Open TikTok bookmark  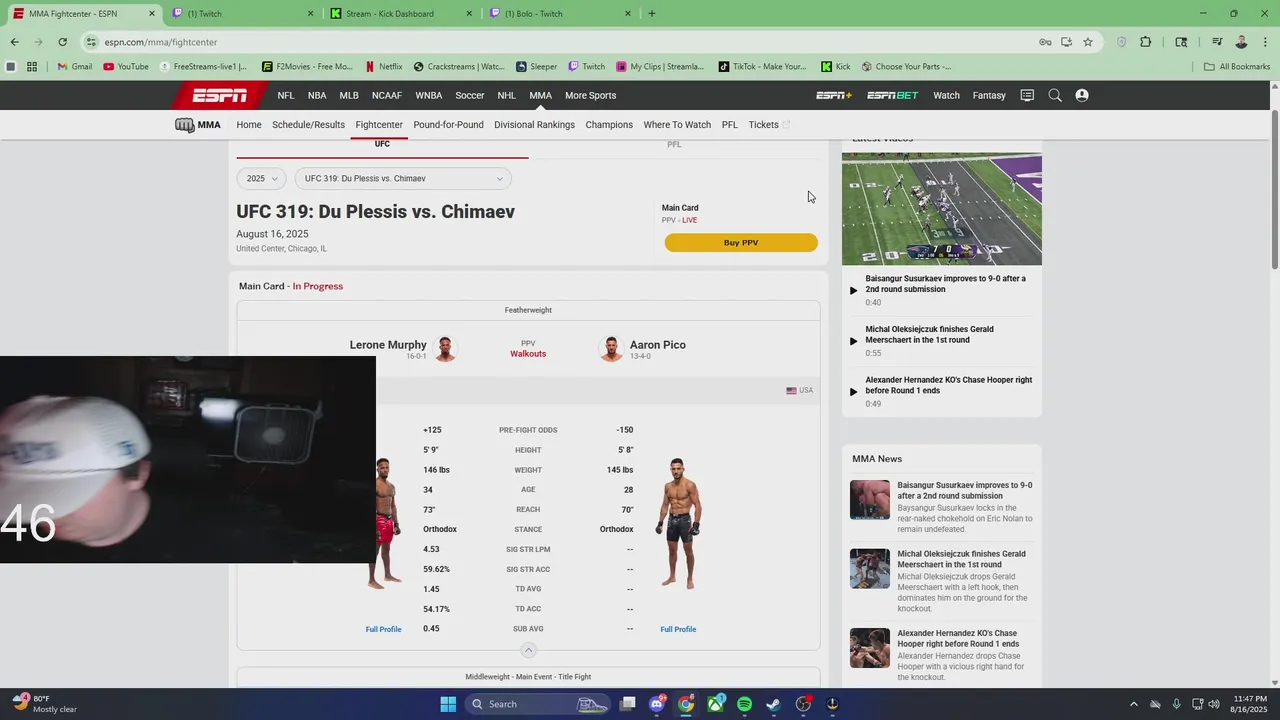pos(762,67)
